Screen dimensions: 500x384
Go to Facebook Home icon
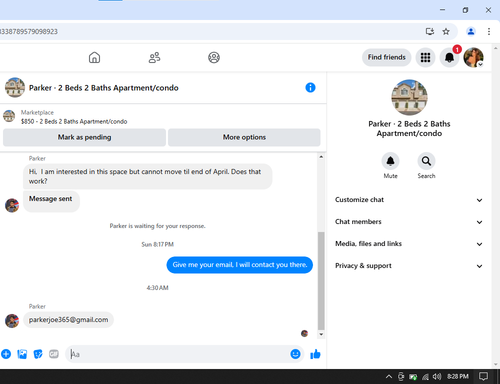click(x=94, y=57)
